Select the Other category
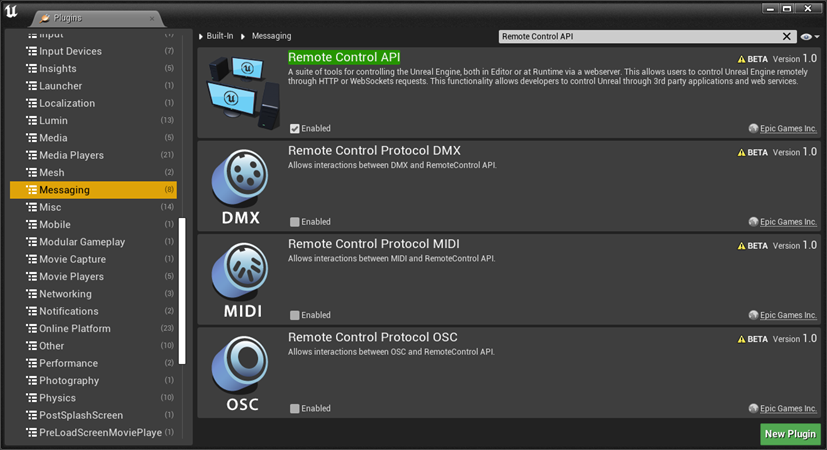Image resolution: width=827 pixels, height=450 pixels. 93,346
